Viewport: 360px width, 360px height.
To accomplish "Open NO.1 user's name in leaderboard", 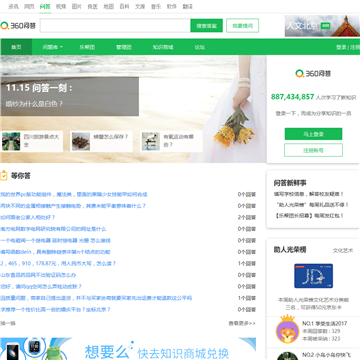I will [325, 323].
